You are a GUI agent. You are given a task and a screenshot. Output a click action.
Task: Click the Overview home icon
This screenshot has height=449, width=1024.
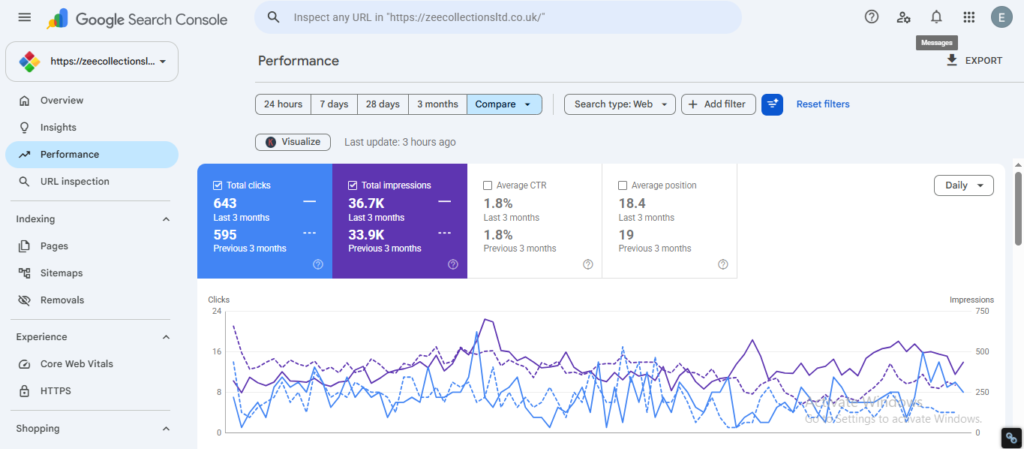coord(24,101)
